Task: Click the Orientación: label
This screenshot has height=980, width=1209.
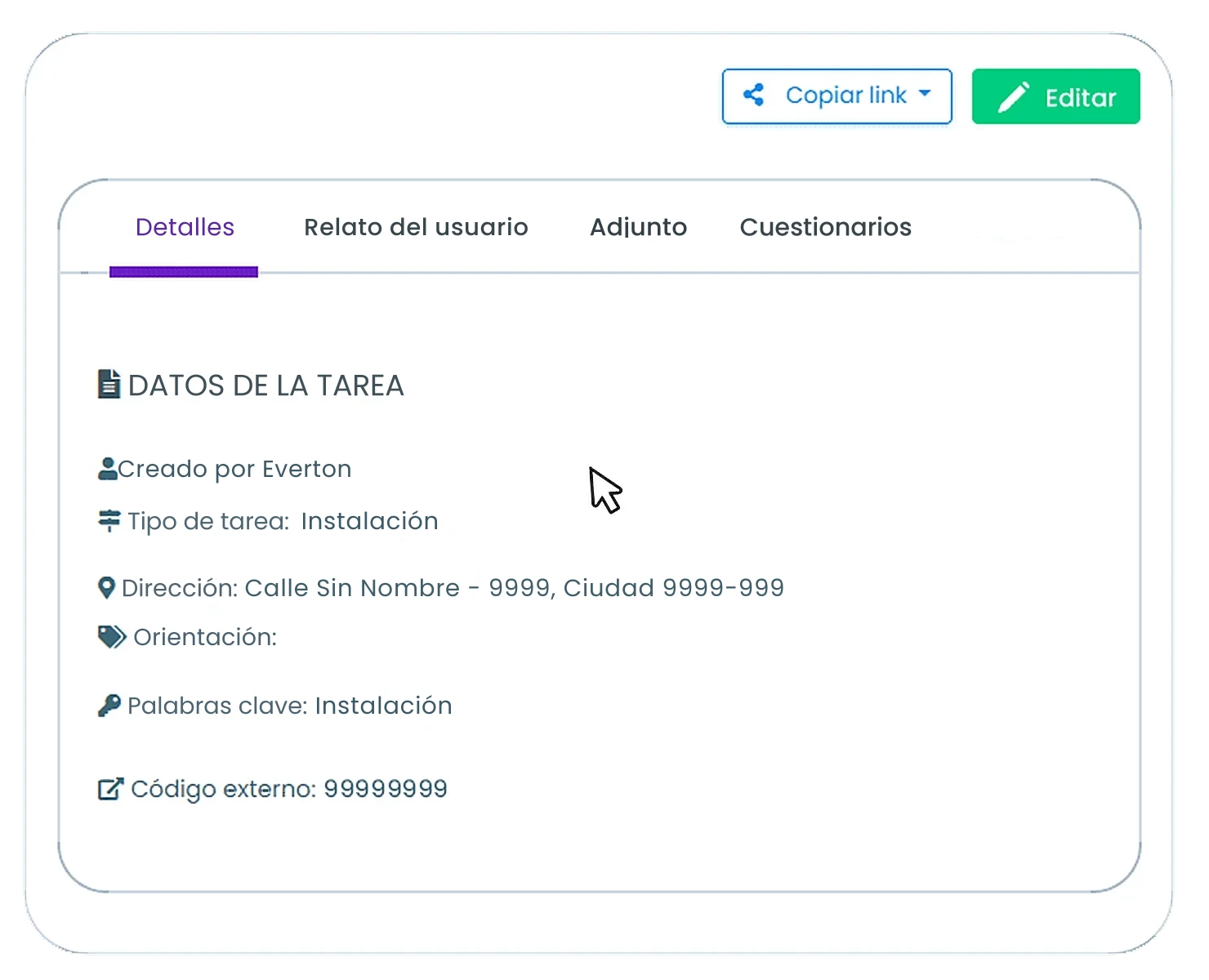Action: point(205,637)
